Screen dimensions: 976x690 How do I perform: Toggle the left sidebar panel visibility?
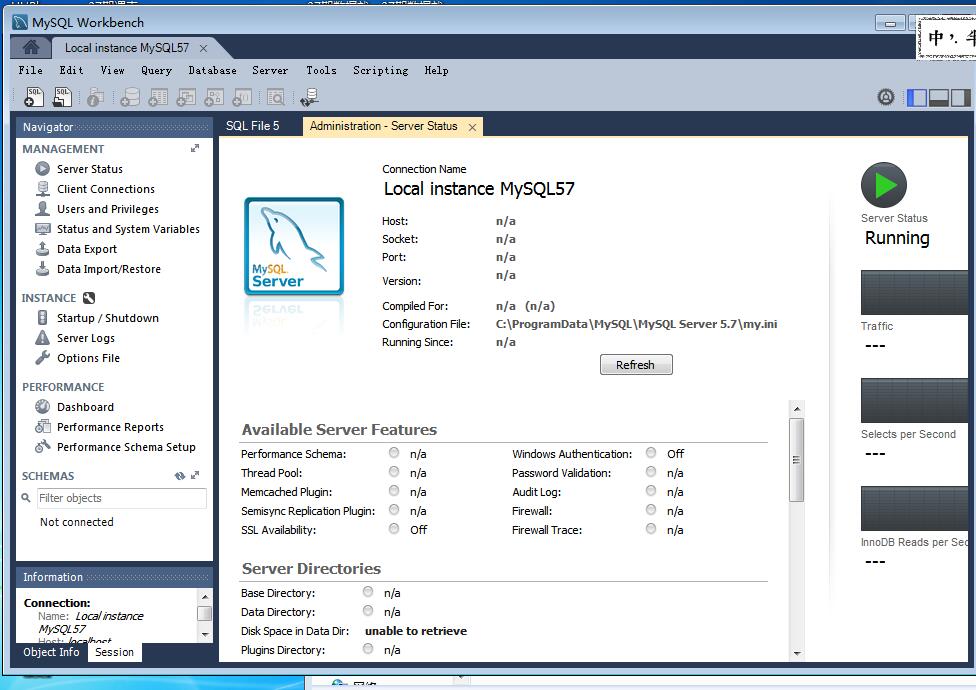coord(917,98)
